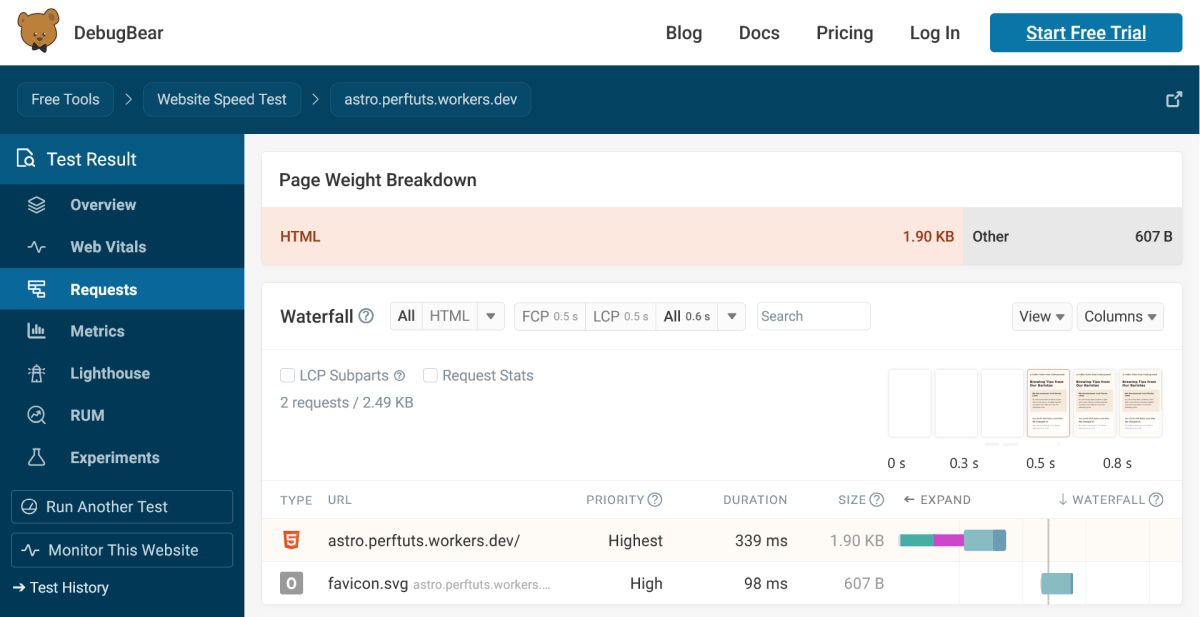Click the astro.perftuts.workers.dev/ request URL
This screenshot has width=1200, height=617.
[424, 541]
